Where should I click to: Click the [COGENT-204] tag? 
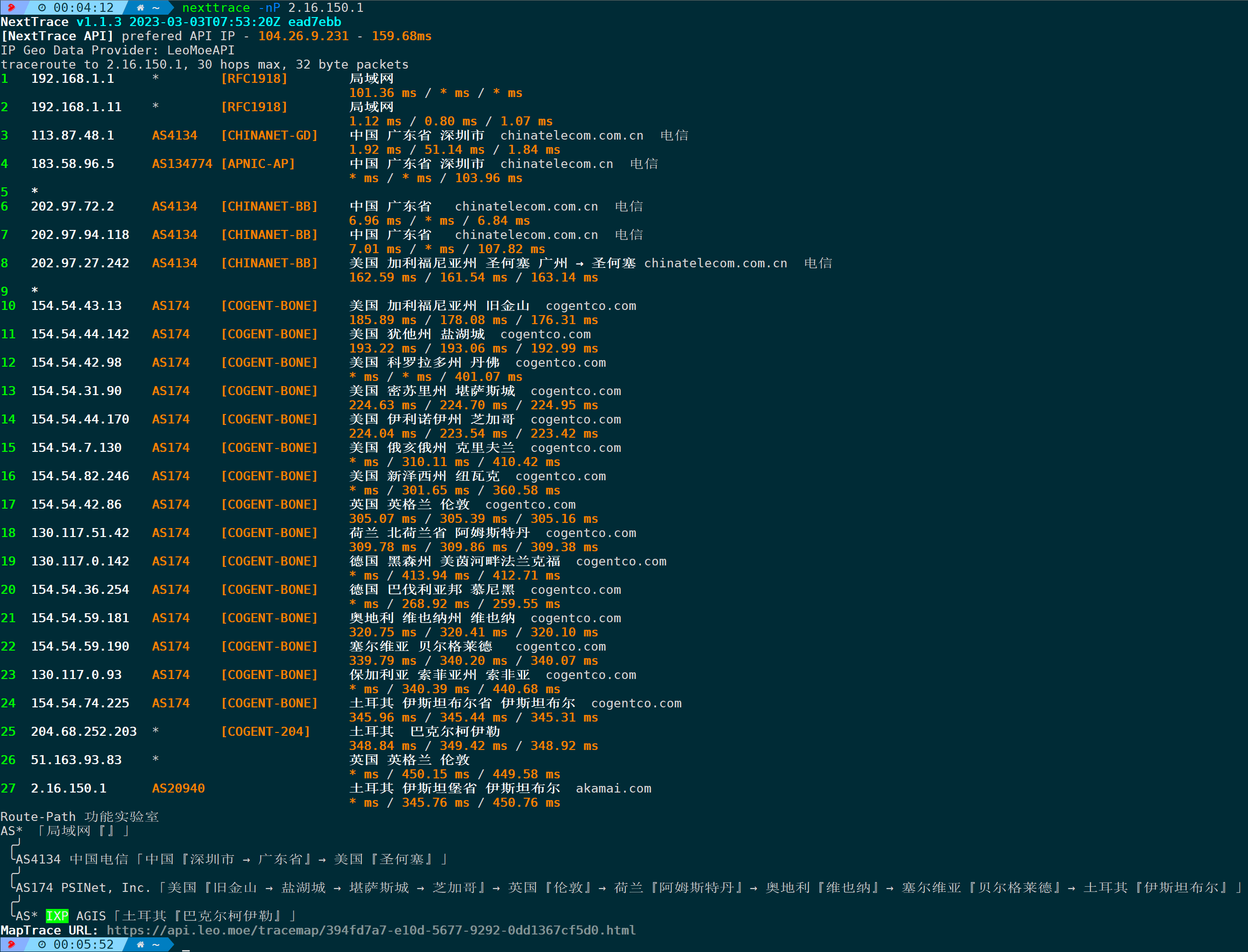coord(265,731)
